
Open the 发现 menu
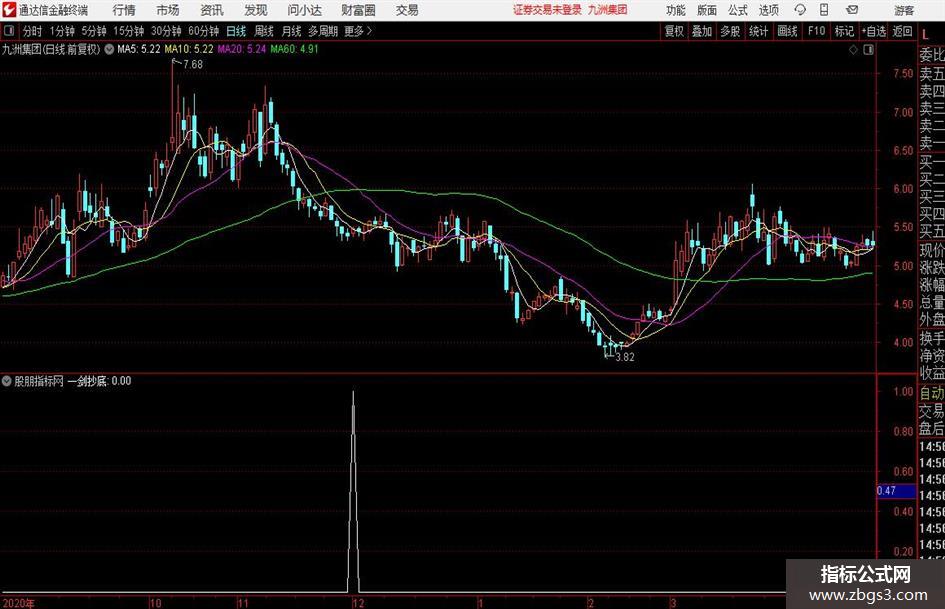256,10
